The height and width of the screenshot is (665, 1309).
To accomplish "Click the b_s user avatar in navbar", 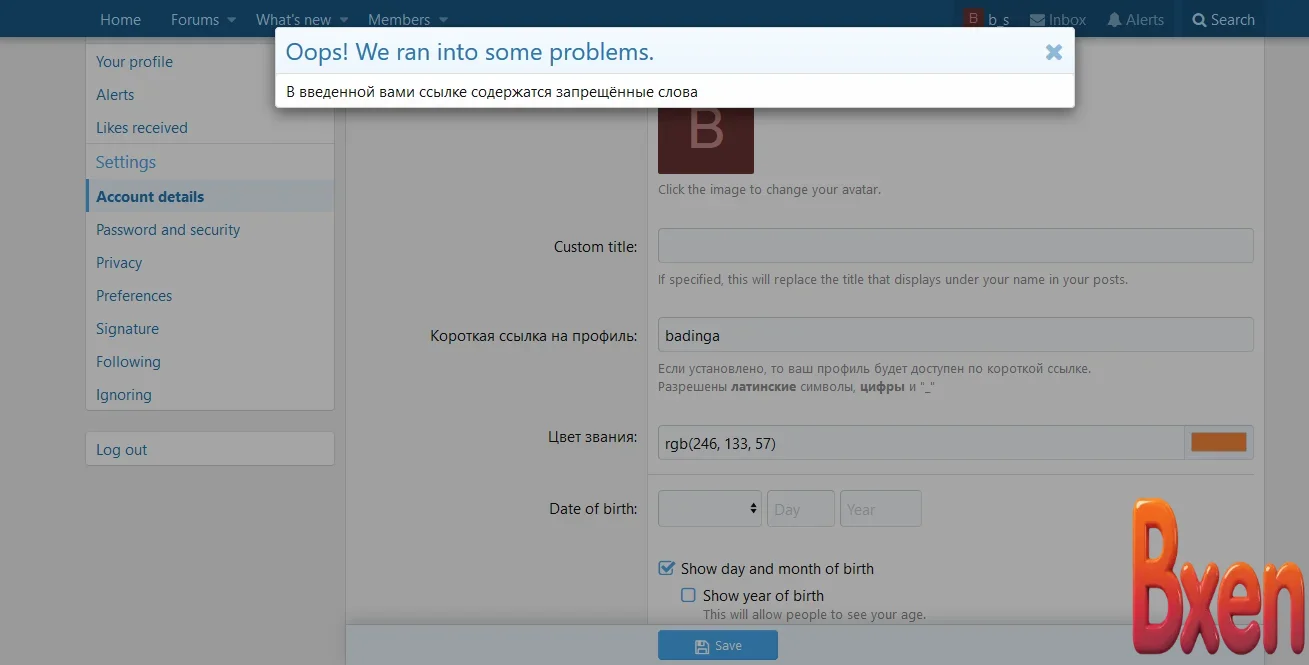I will pyautogui.click(x=973, y=19).
